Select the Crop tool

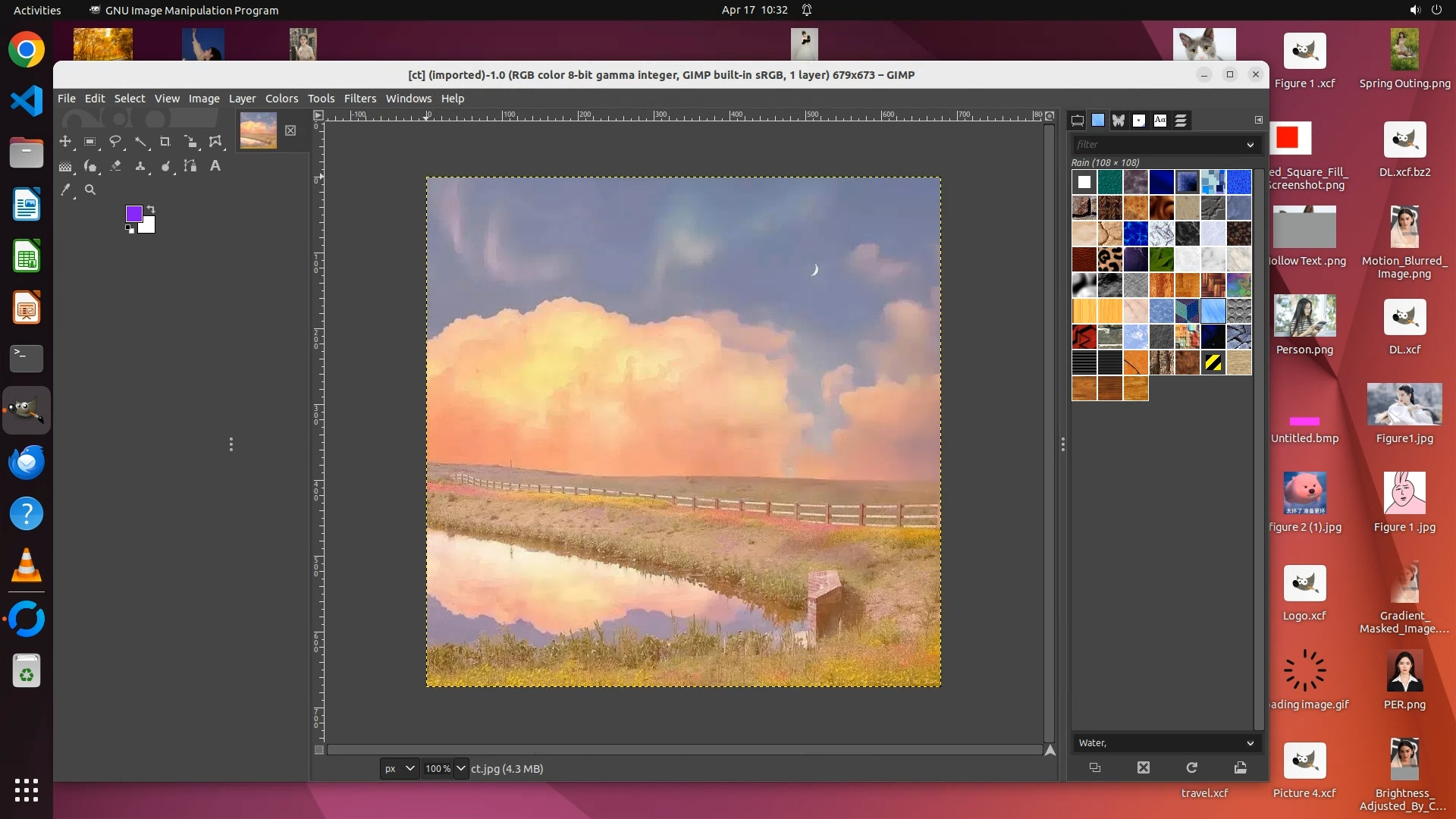(x=165, y=142)
